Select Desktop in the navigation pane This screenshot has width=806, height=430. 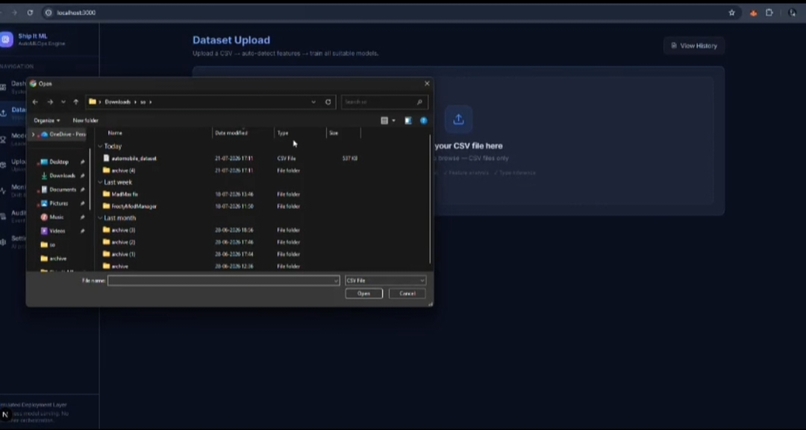pyautogui.click(x=58, y=162)
